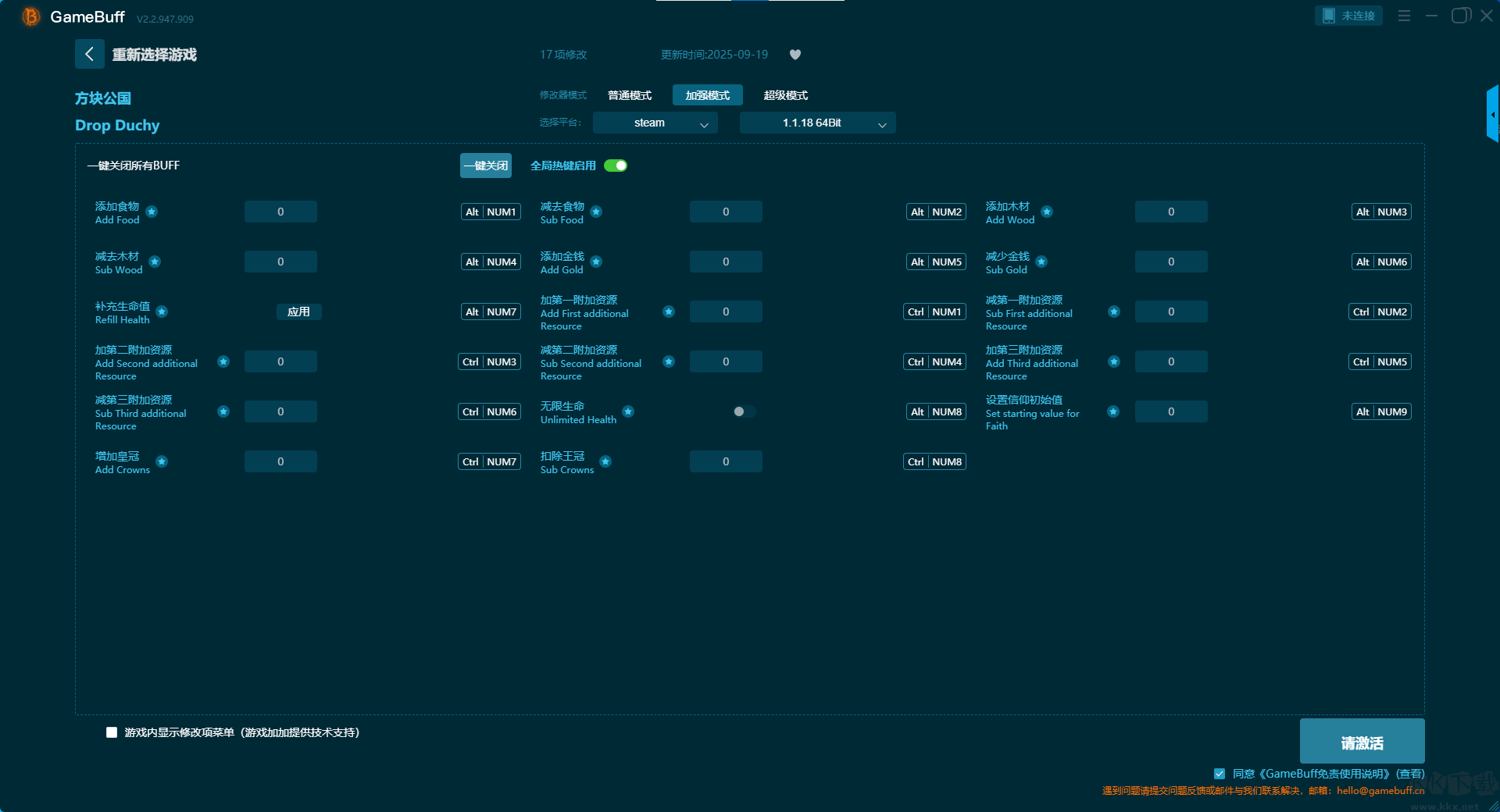
Task: Click the Drop Duchy game title
Action: tap(117, 126)
